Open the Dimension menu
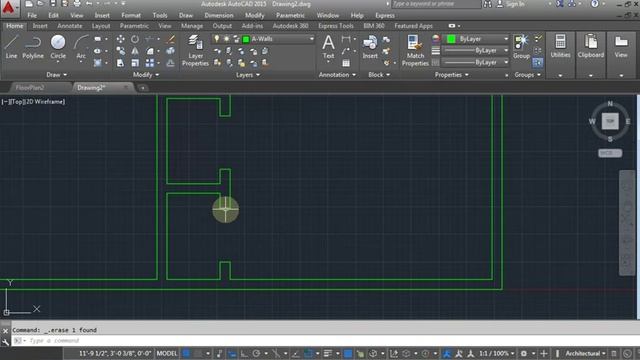Image resolution: width=640 pixels, height=360 pixels. pos(219,16)
